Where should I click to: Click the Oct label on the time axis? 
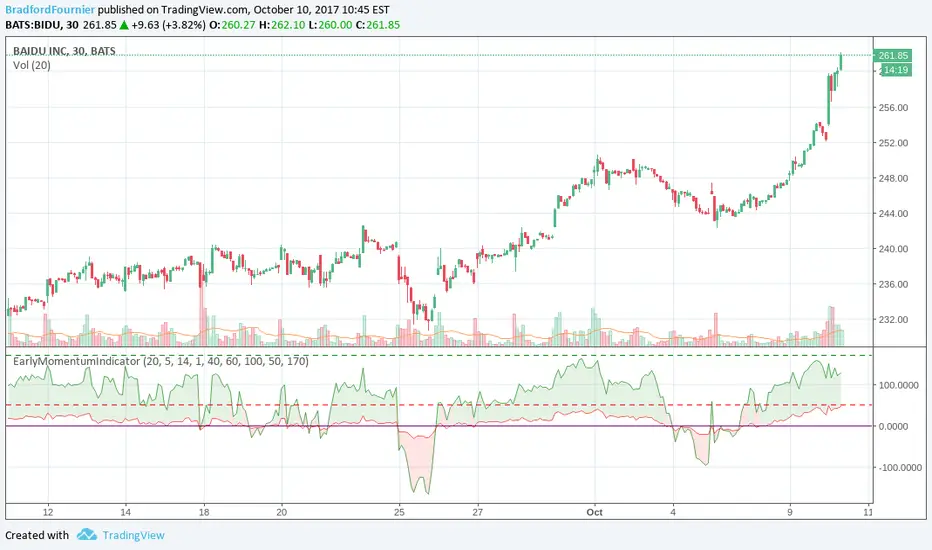(594, 512)
